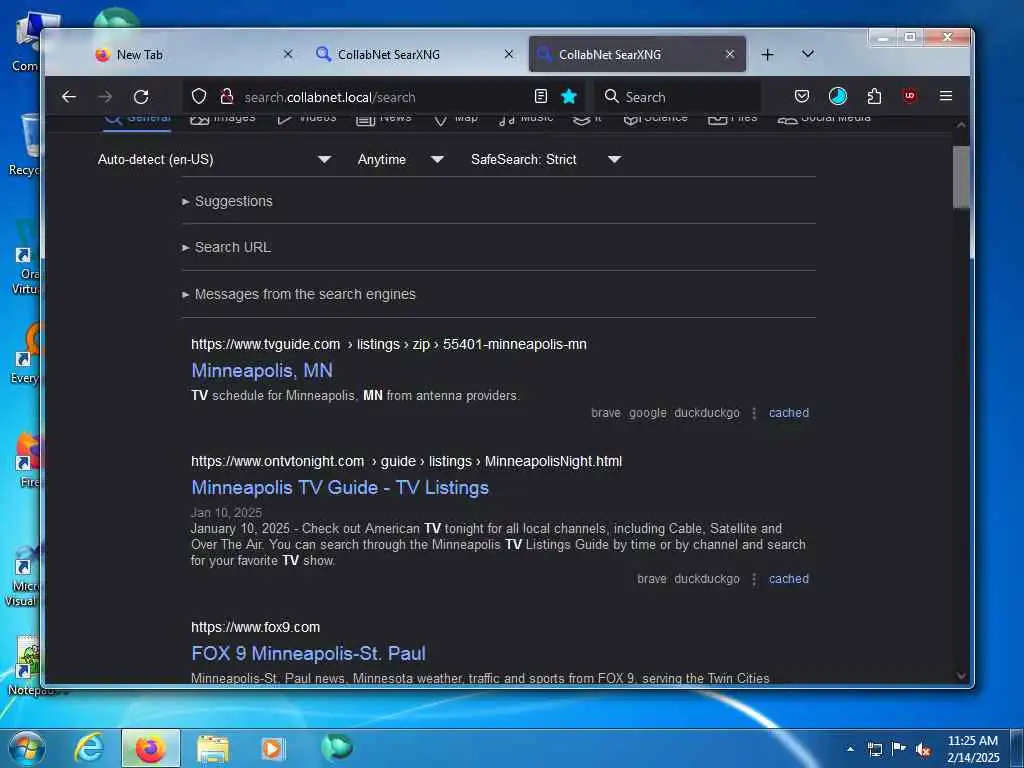1024x768 pixels.
Task: Click the Firefox Search box
Action: click(x=677, y=97)
